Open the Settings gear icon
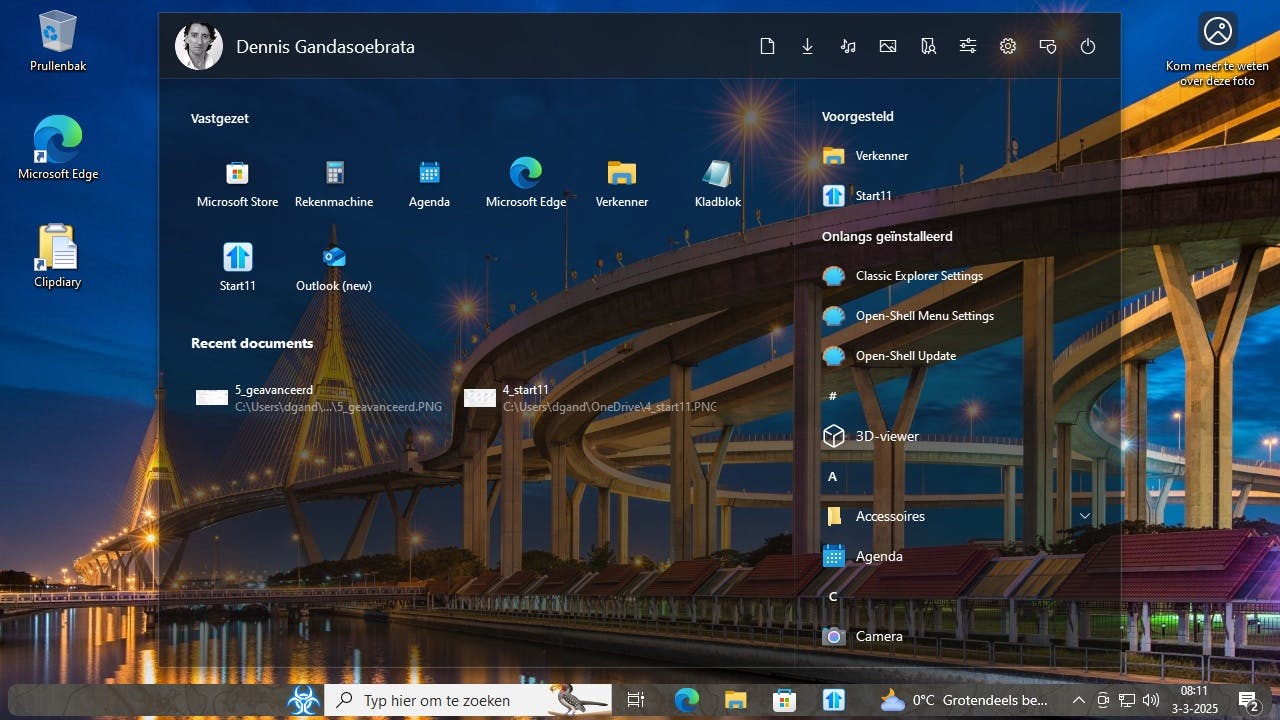 click(x=1008, y=46)
